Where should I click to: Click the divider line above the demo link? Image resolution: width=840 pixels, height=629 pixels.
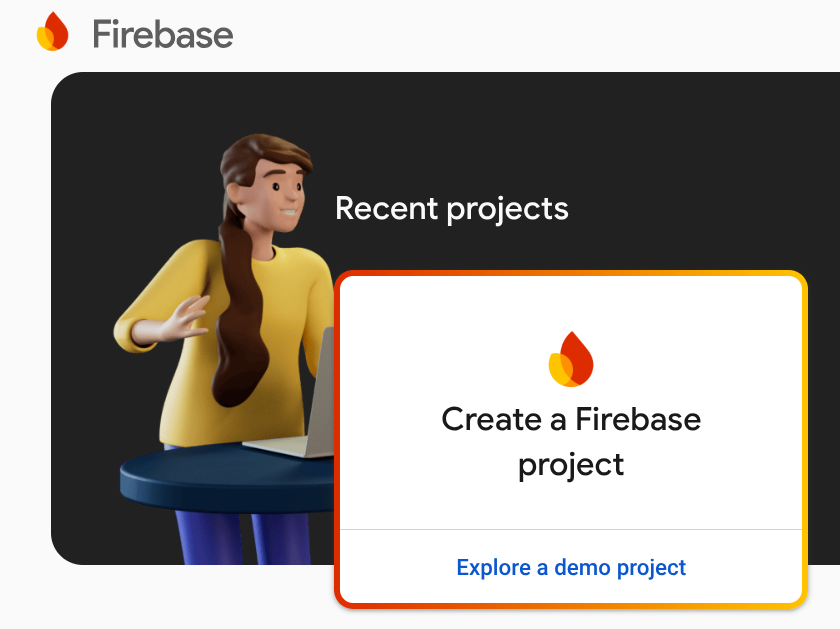[x=570, y=532]
